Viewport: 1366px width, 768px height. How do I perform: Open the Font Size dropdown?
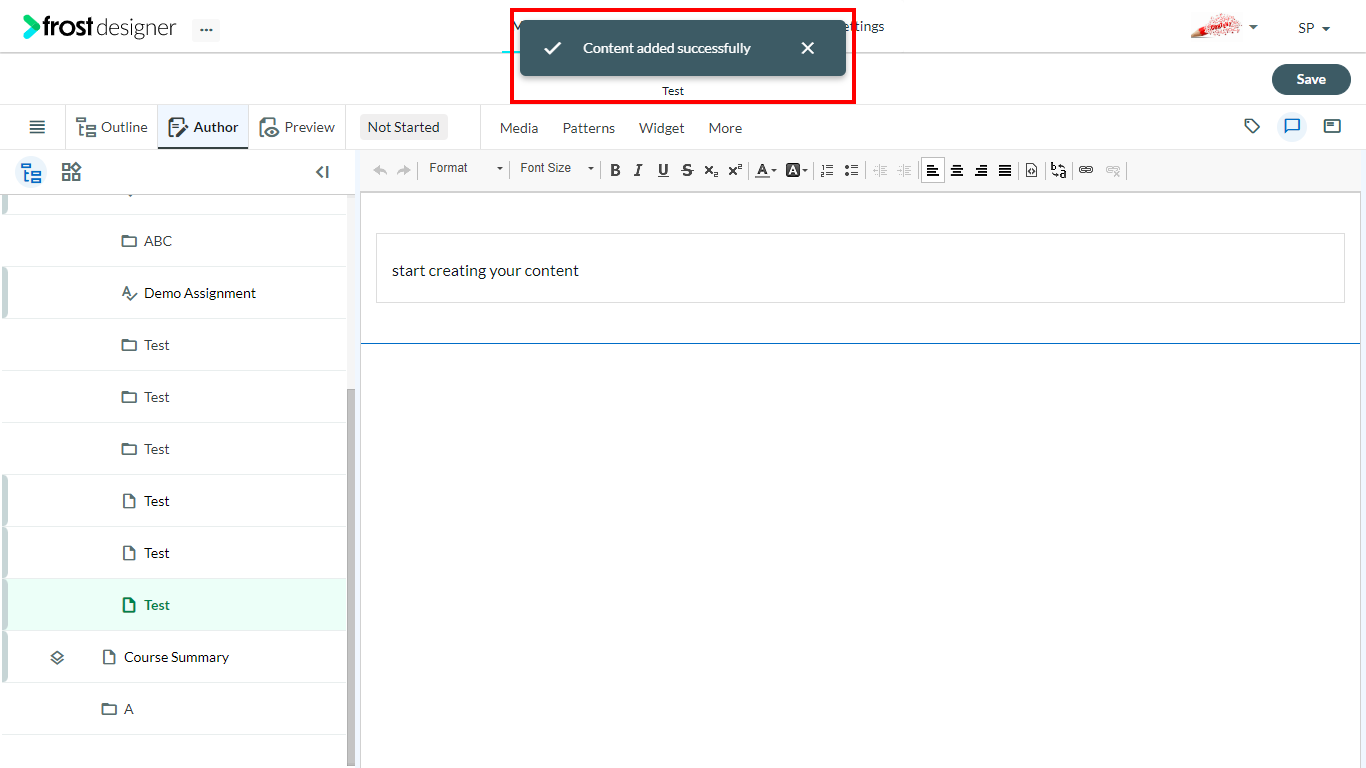tap(557, 169)
